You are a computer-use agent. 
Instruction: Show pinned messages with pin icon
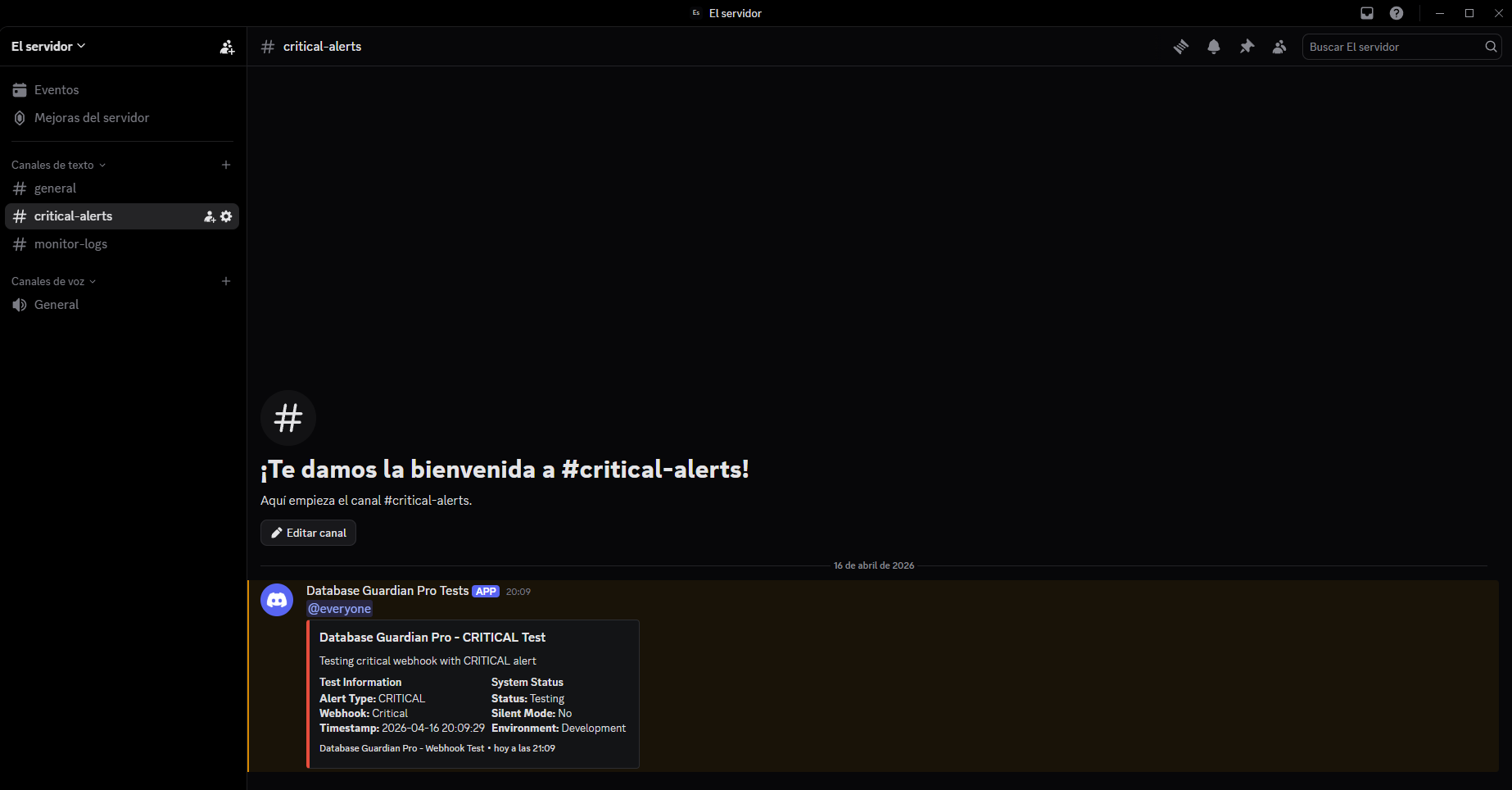click(1246, 47)
